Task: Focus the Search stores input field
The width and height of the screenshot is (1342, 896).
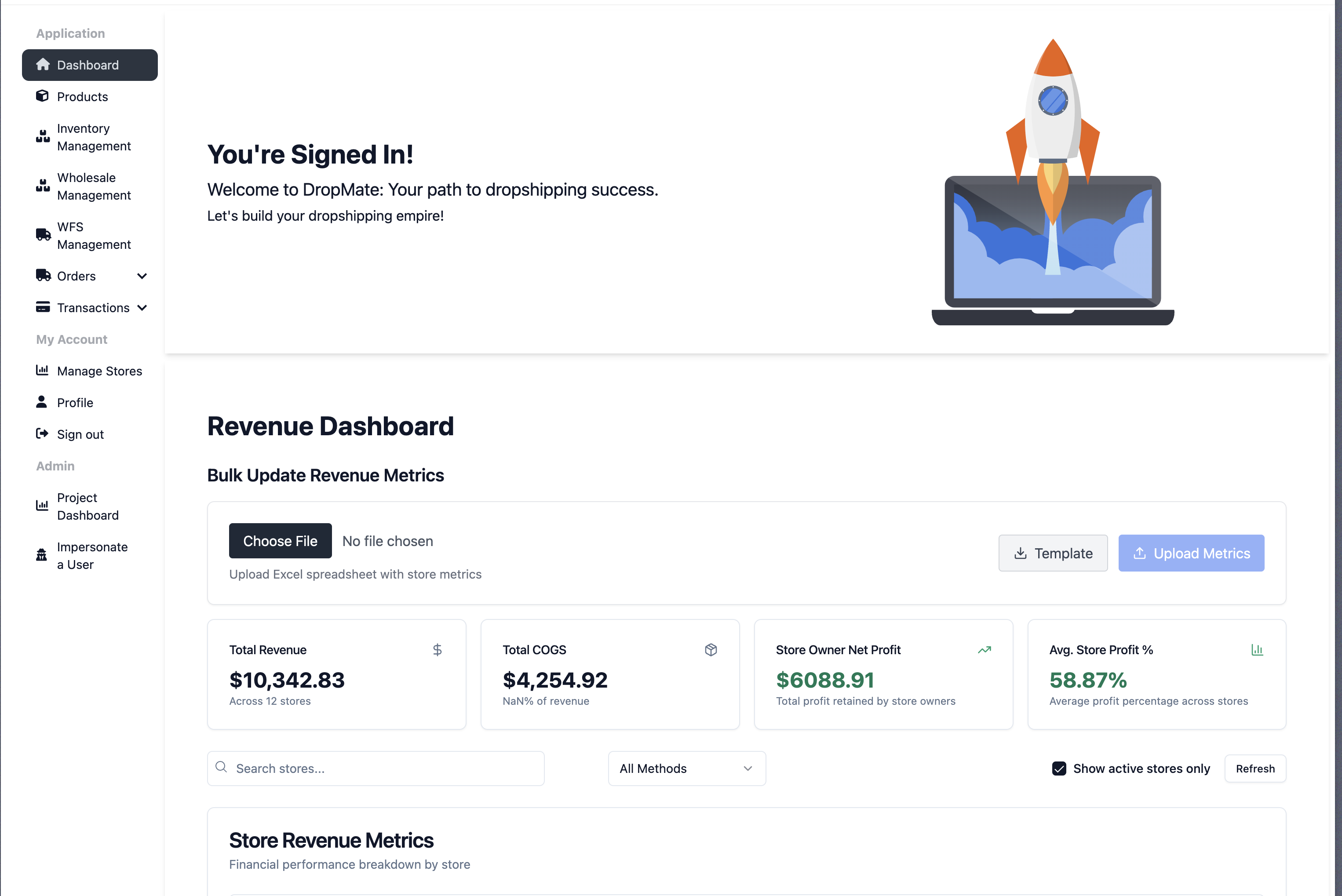Action: click(x=376, y=769)
